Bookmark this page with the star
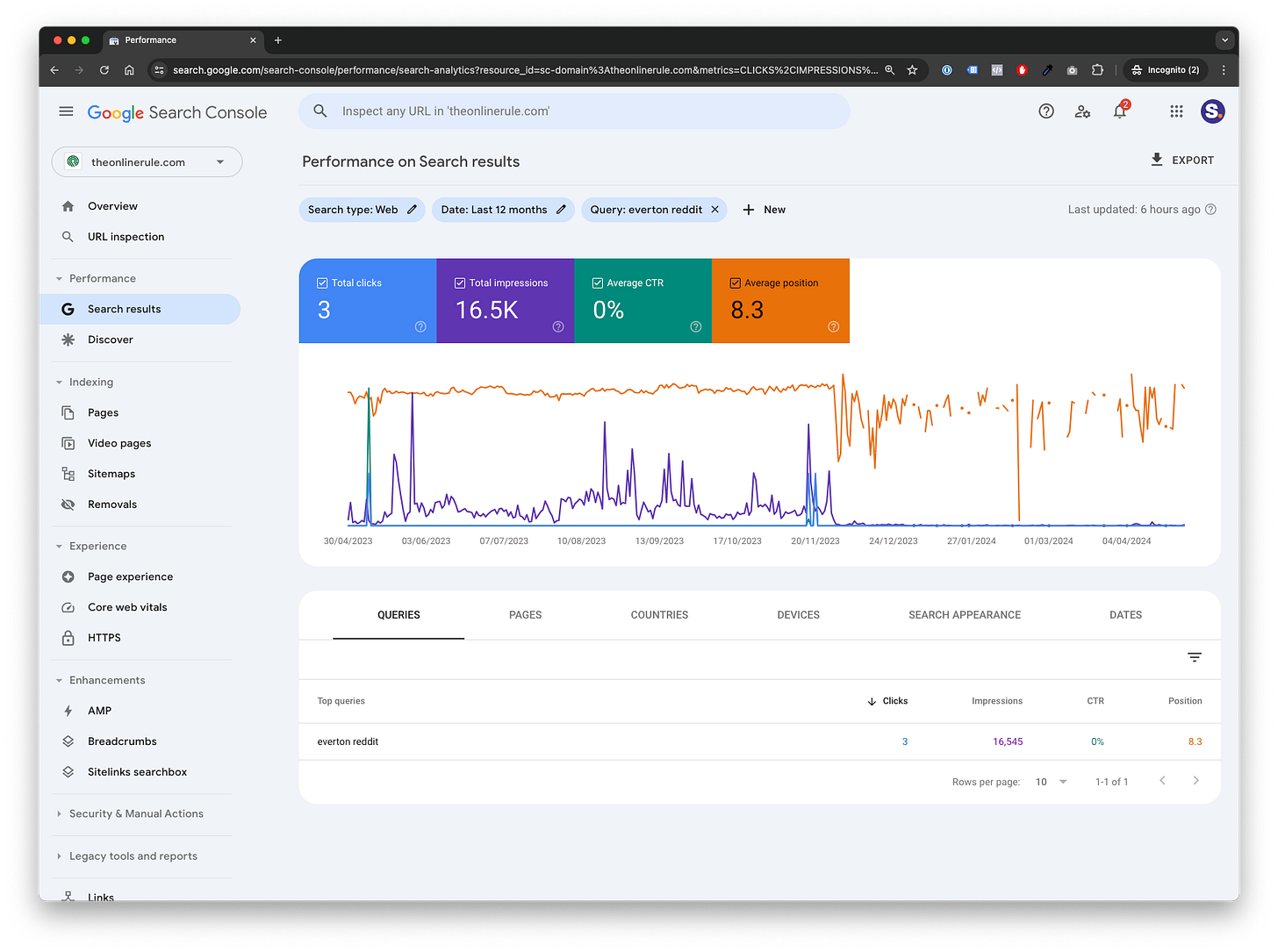This screenshot has width=1278, height=952. 912,70
